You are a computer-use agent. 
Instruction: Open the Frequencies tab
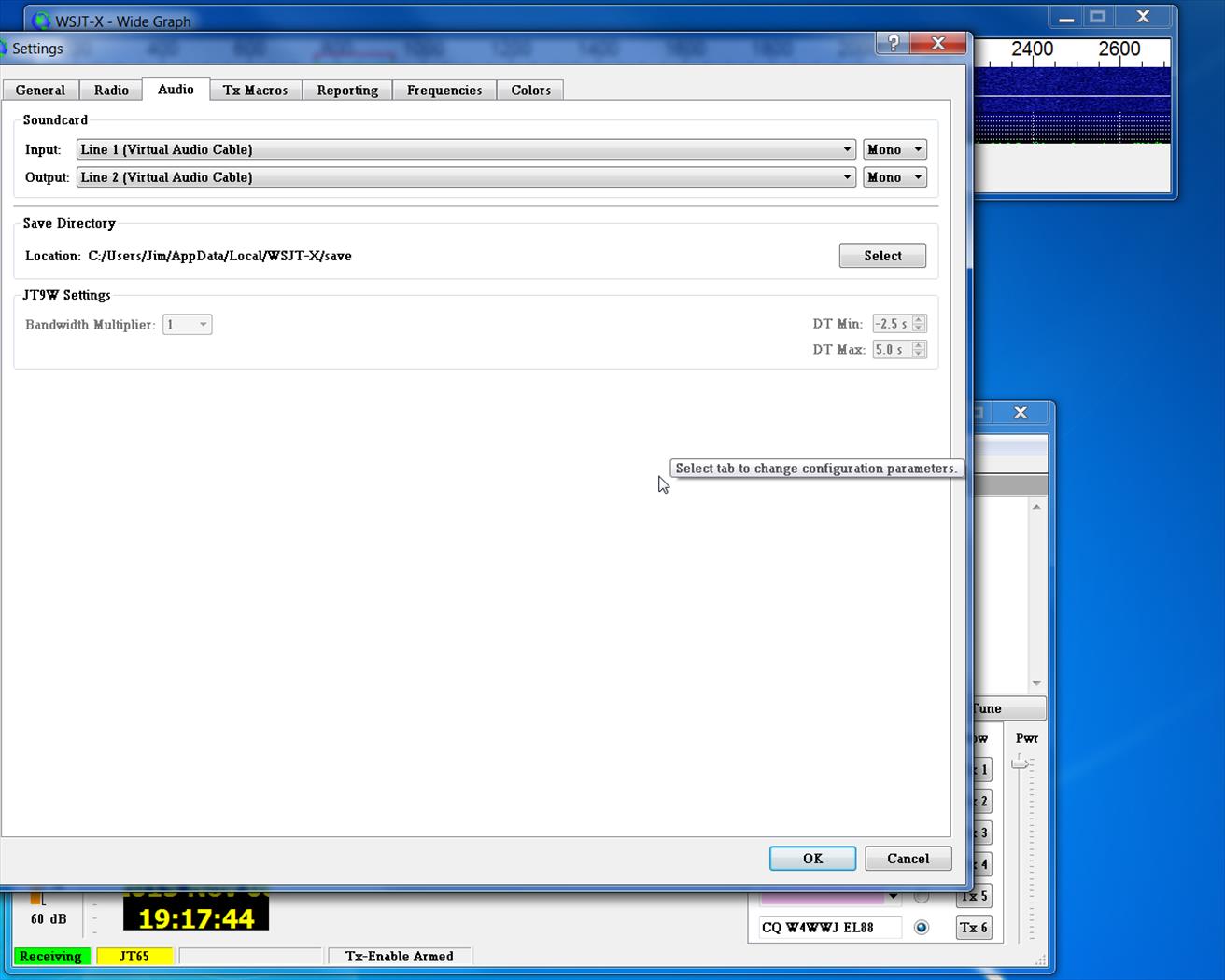click(444, 91)
